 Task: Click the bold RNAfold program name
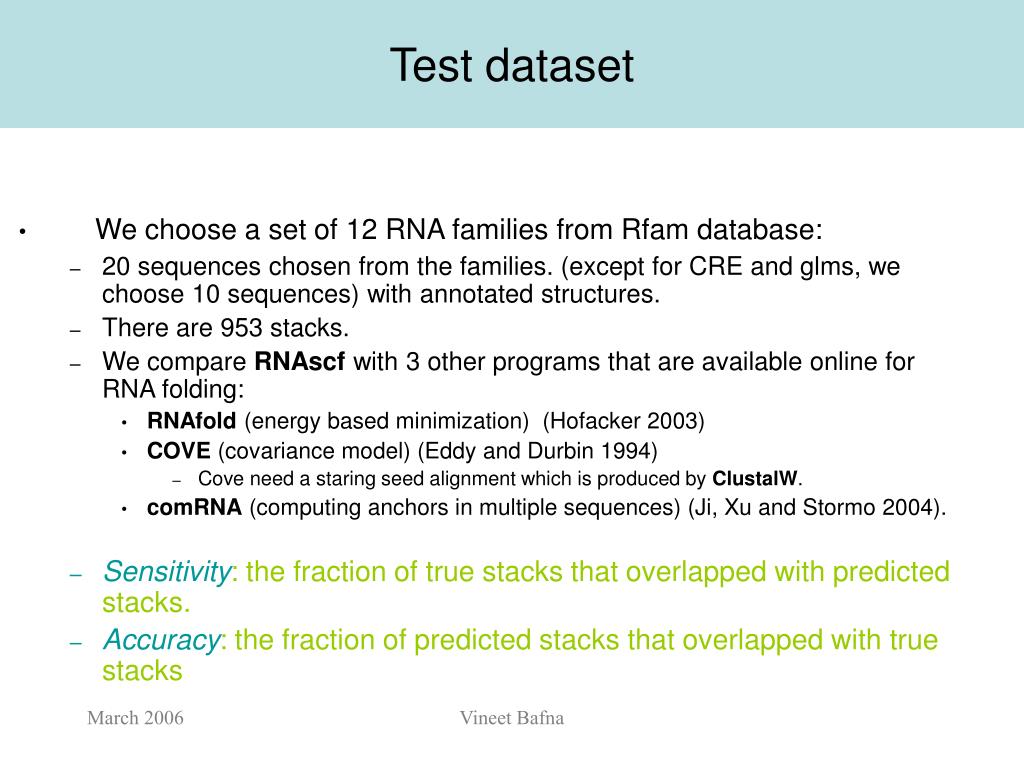point(191,421)
